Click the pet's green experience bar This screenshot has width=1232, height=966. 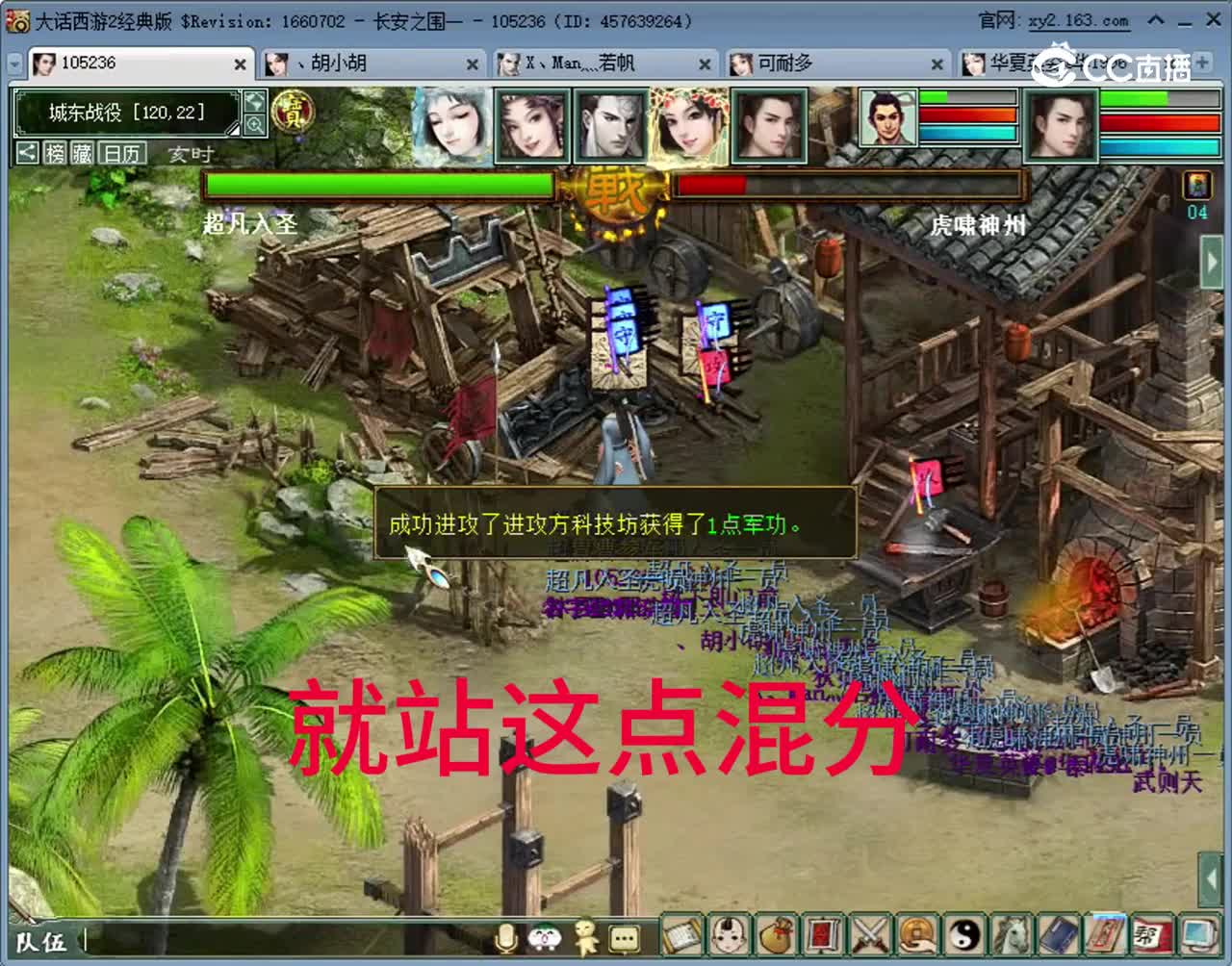coord(967,97)
